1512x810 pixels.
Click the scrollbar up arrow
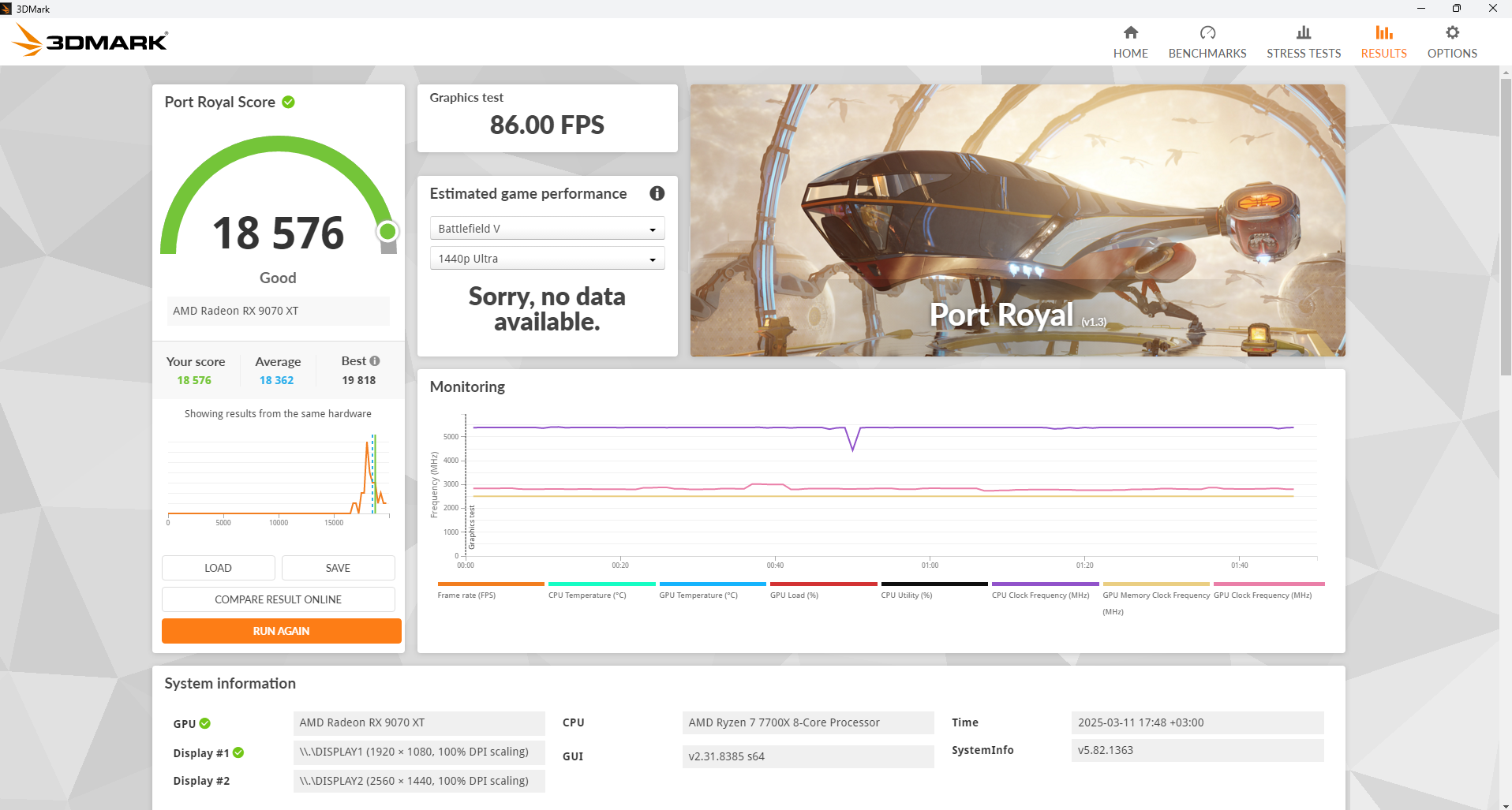pyautogui.click(x=1506, y=72)
